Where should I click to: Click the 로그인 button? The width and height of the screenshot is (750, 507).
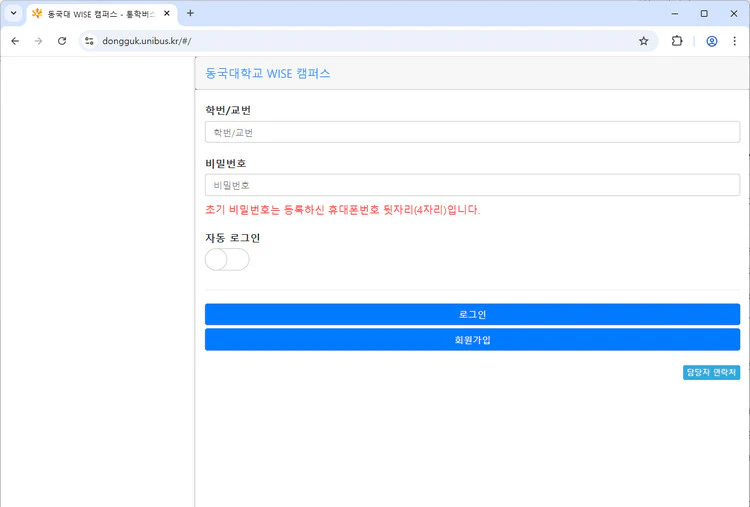pos(472,314)
